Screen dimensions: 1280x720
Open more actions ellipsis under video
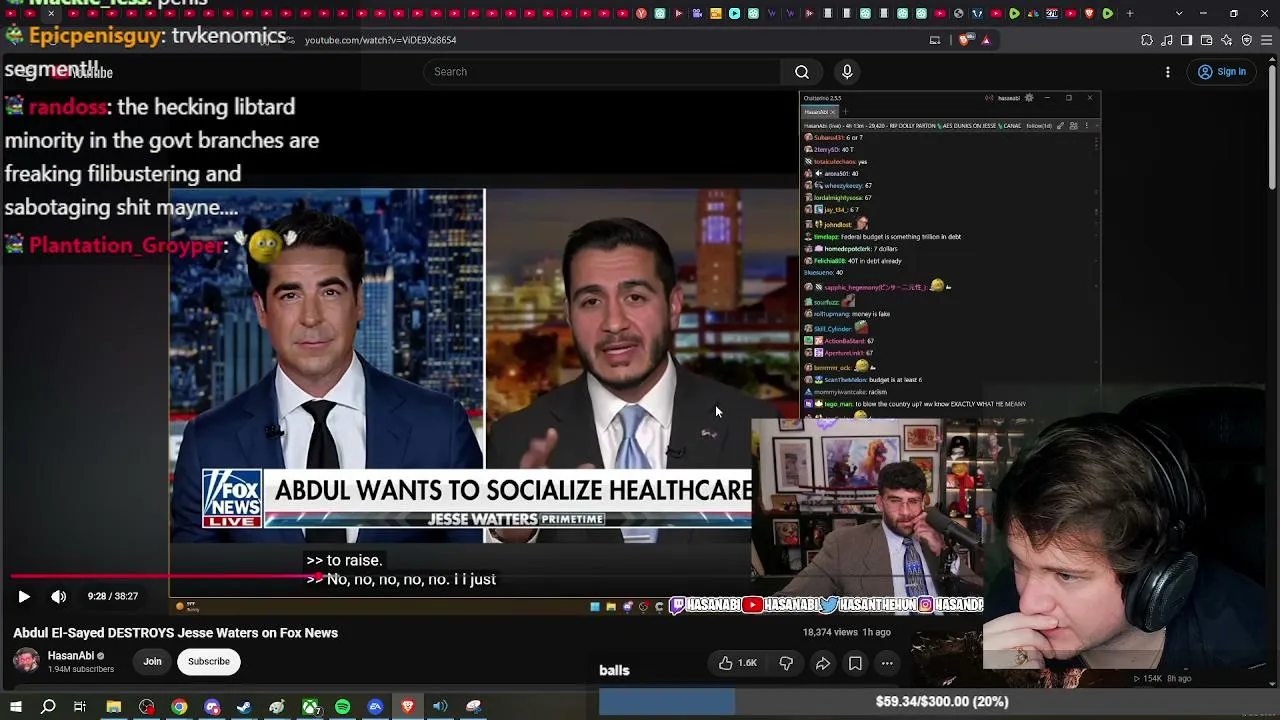coord(887,663)
